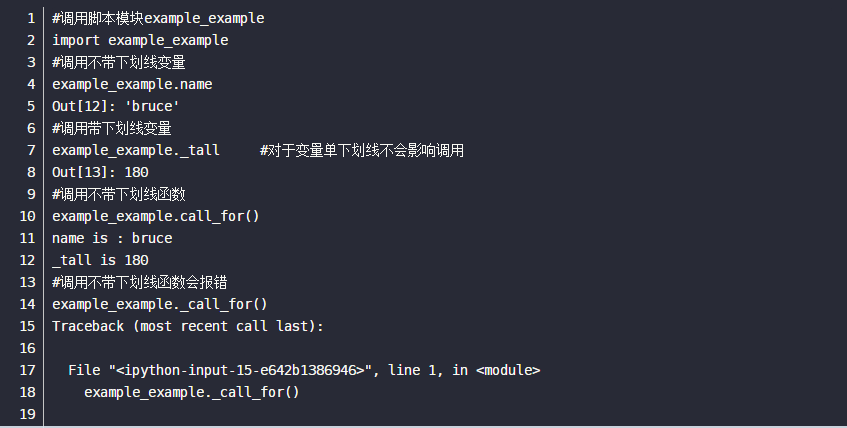Click the Out[13]: 180 output line
This screenshot has width=847, height=428.
coord(100,172)
